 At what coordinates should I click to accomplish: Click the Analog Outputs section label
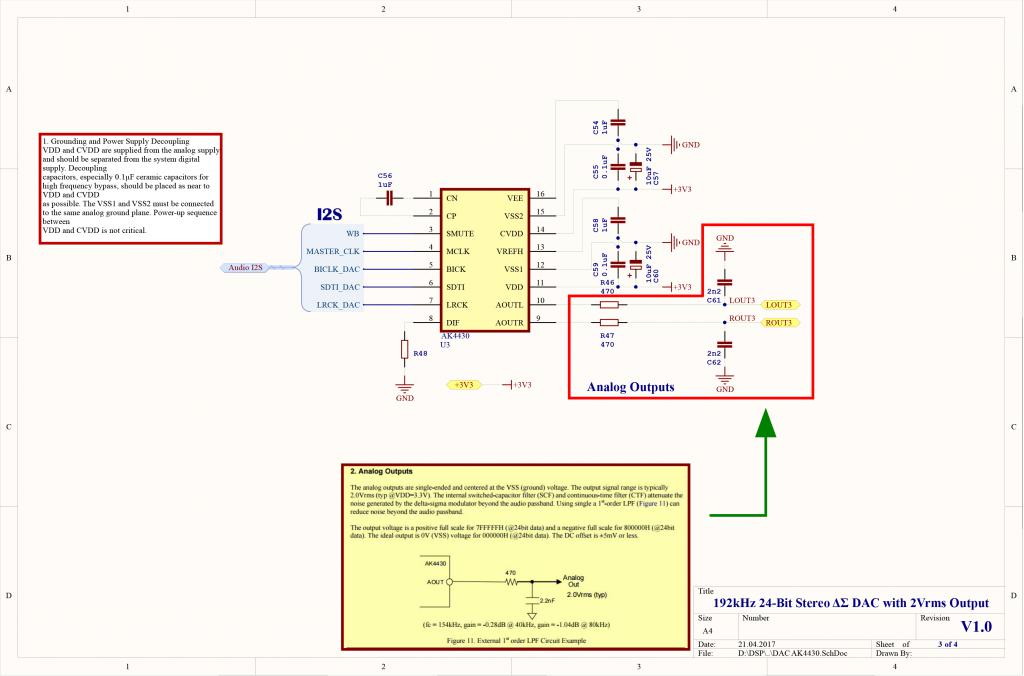pos(630,387)
